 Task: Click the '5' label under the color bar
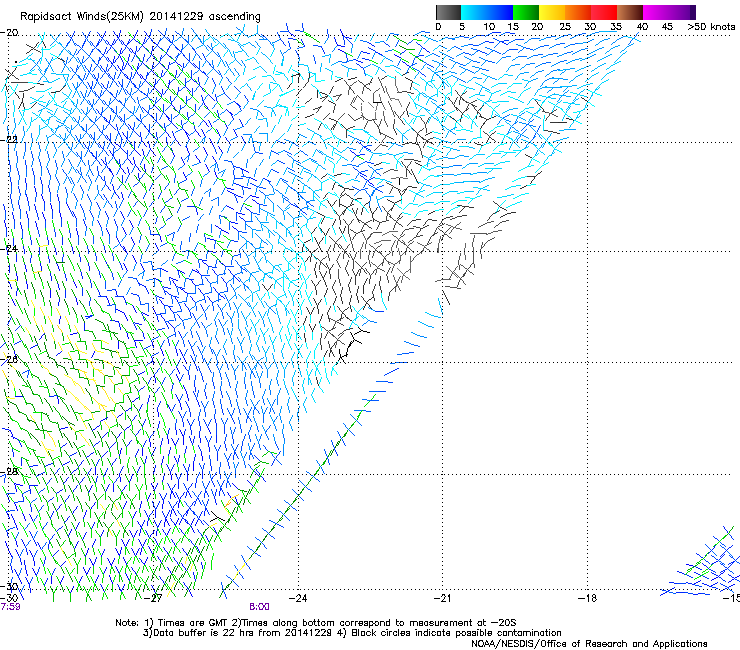coord(462,26)
